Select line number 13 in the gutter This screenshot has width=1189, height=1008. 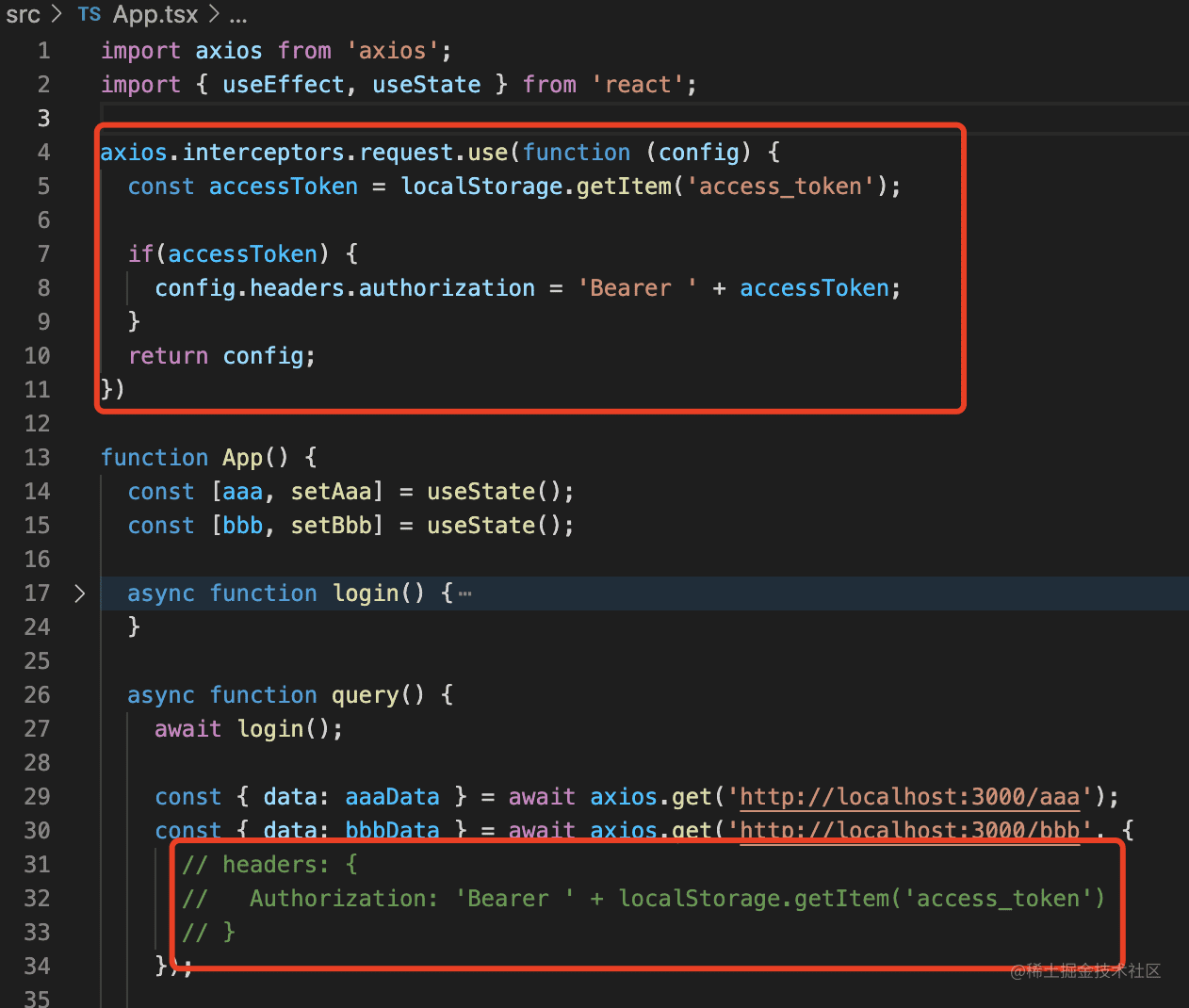click(38, 458)
